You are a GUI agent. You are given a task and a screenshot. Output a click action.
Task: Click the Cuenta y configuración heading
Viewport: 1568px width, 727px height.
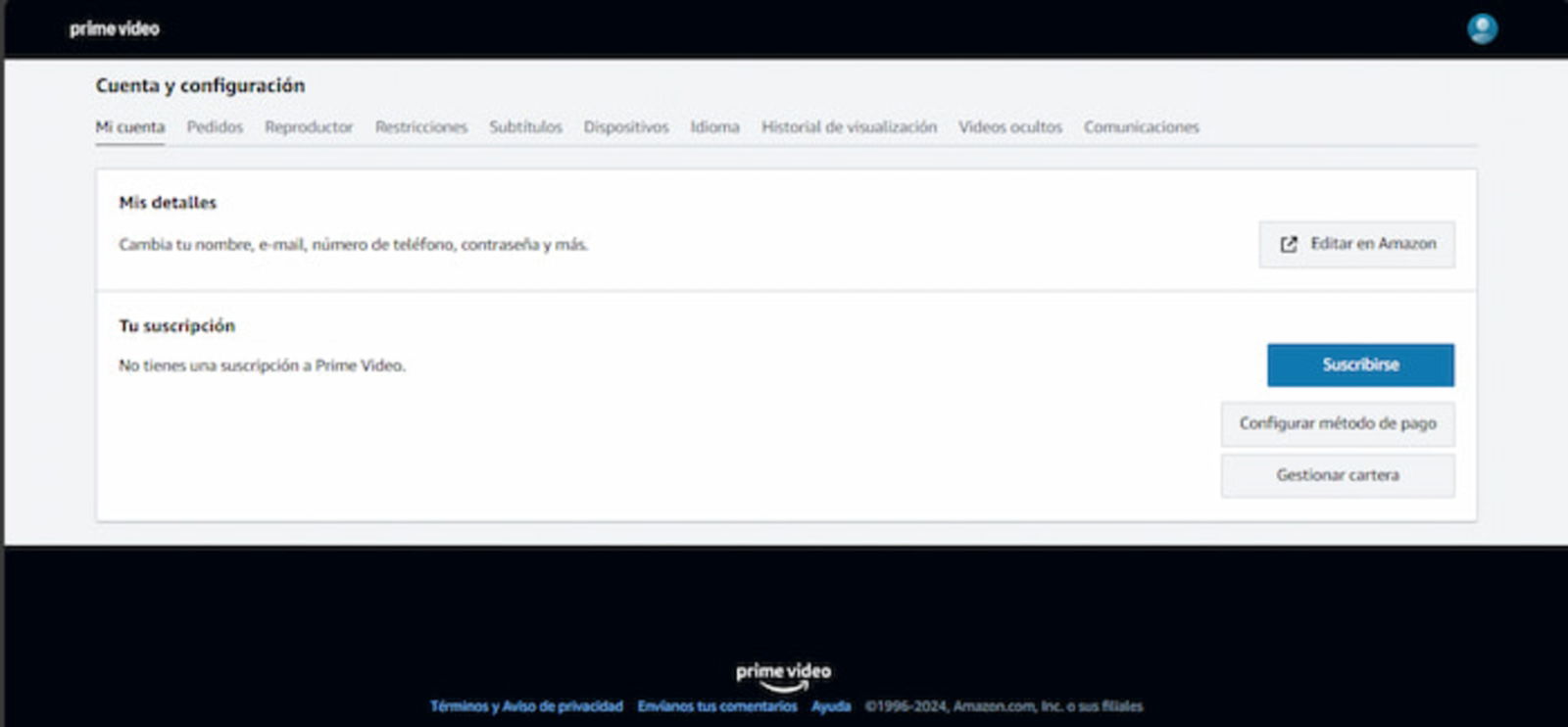tap(200, 85)
